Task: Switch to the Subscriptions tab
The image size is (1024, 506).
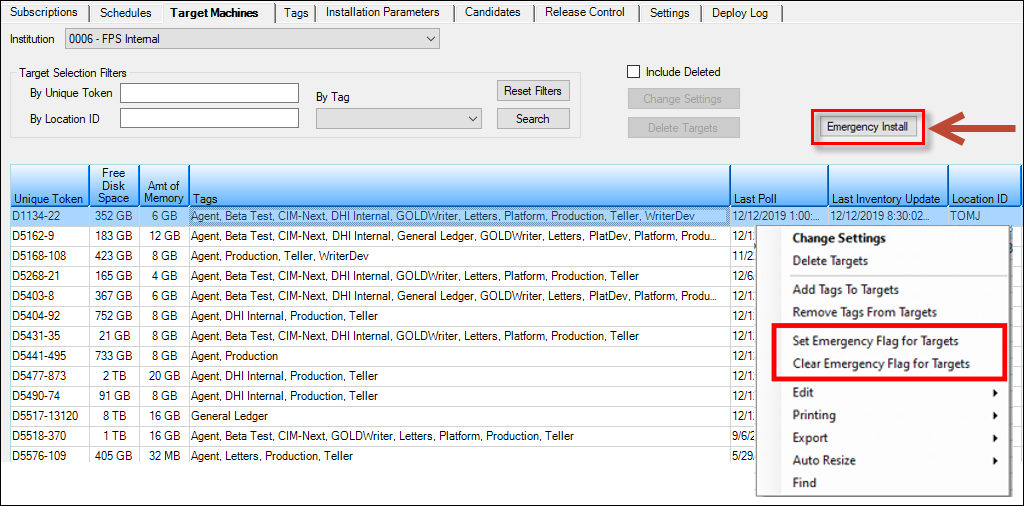Action: click(x=43, y=13)
